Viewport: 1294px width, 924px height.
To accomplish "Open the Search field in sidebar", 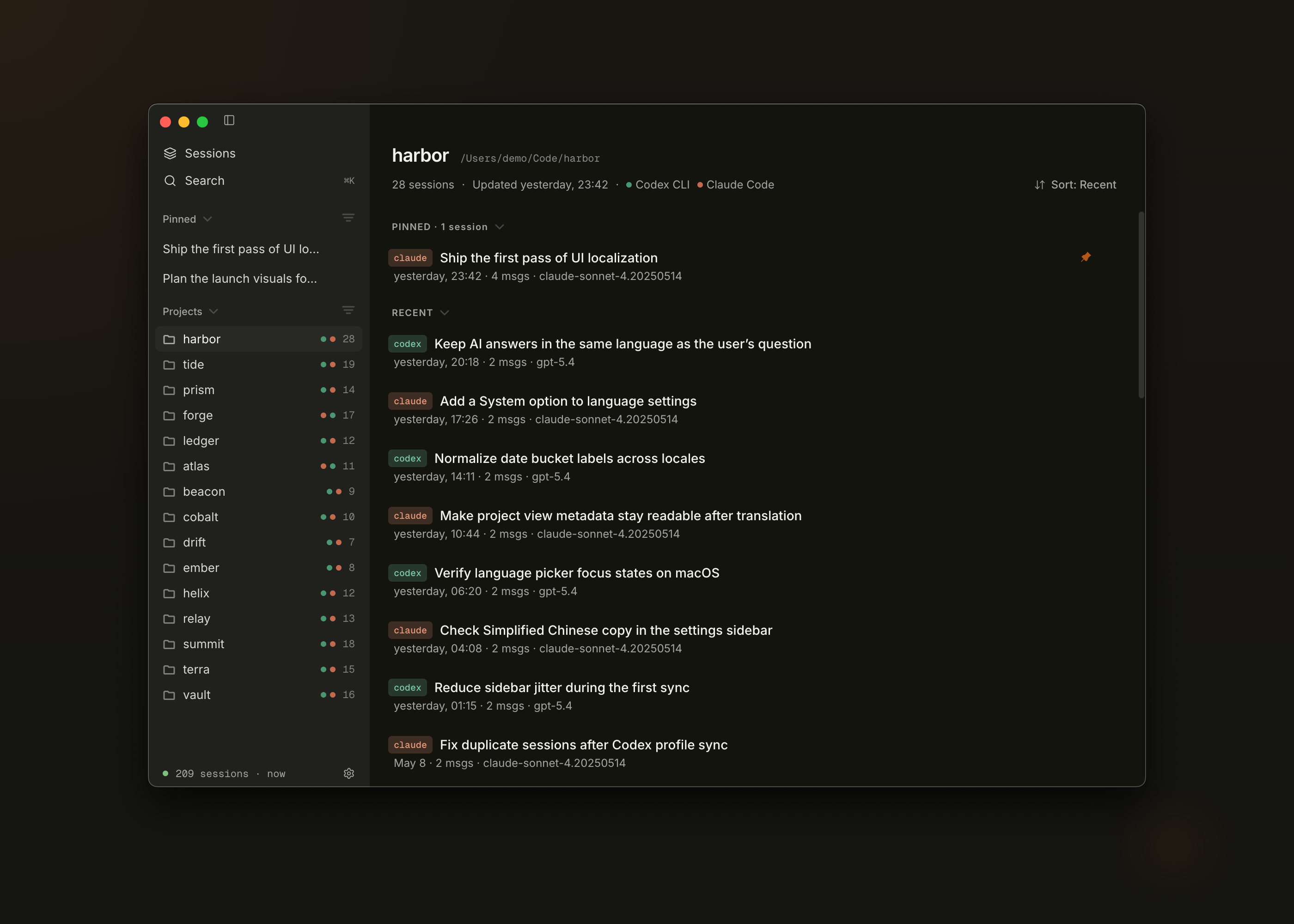I will [x=259, y=180].
